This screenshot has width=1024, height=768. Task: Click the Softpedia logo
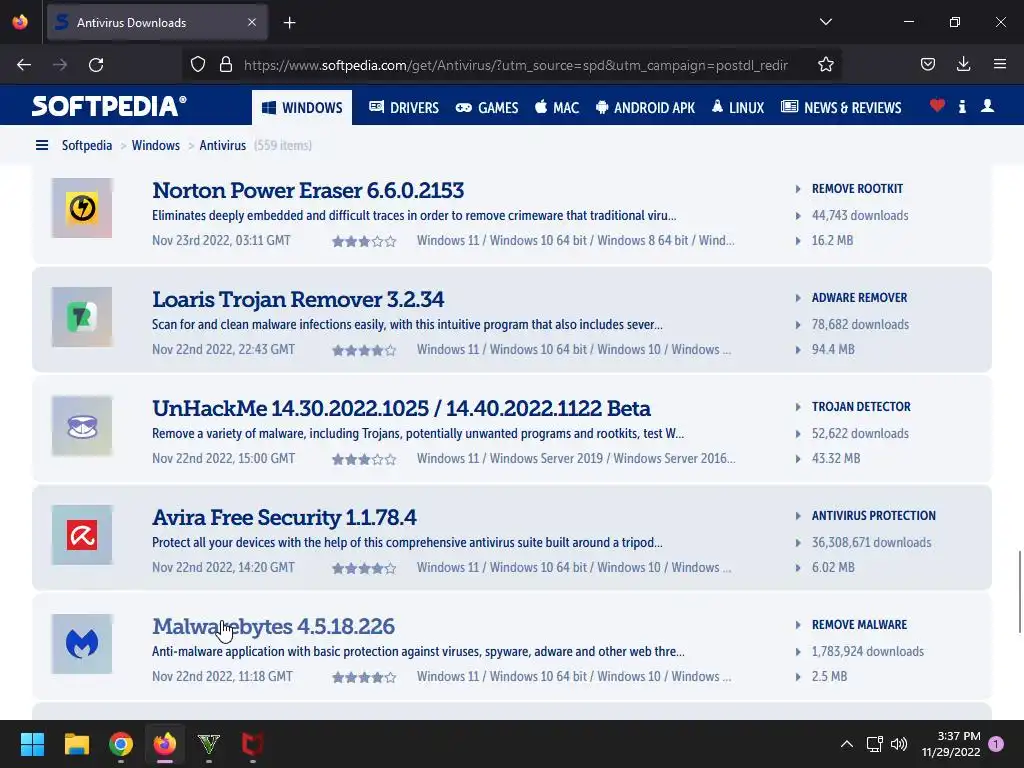109,106
